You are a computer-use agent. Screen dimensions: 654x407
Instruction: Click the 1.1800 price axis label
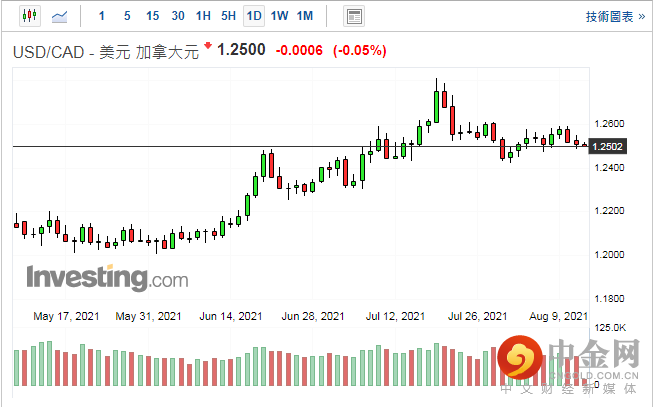pyautogui.click(x=609, y=299)
